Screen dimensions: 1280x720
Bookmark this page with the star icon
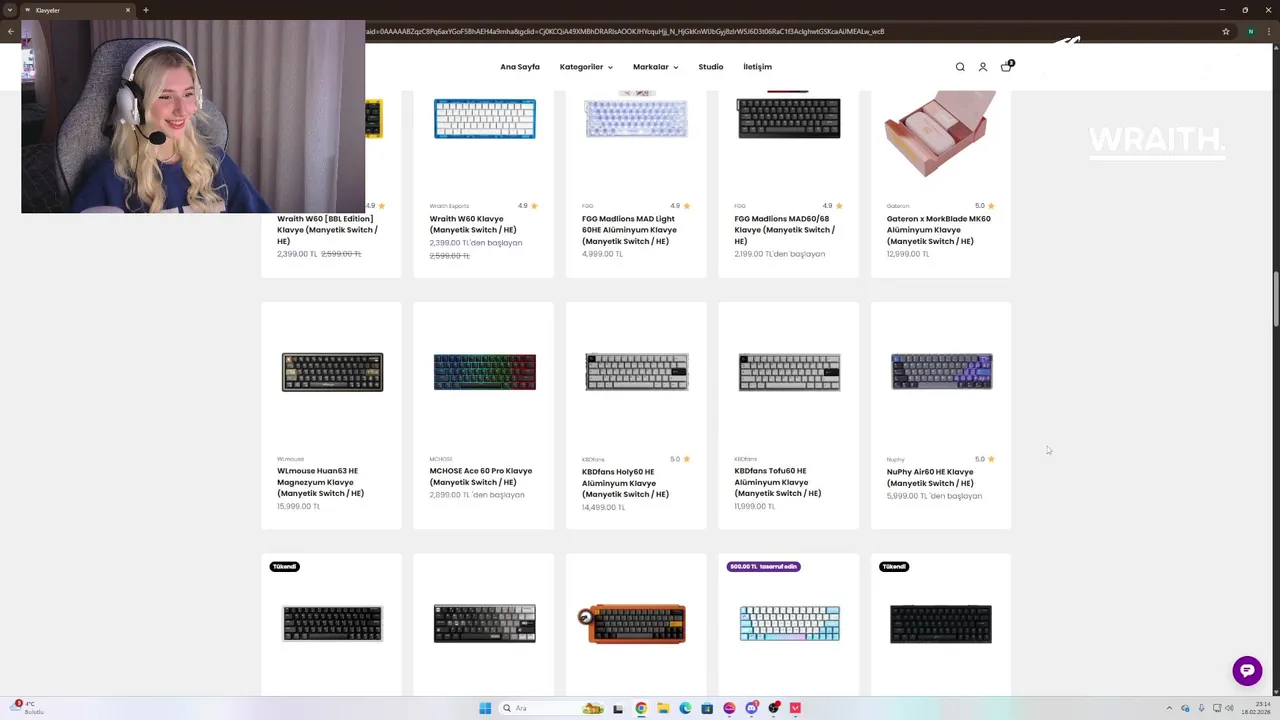click(1226, 31)
